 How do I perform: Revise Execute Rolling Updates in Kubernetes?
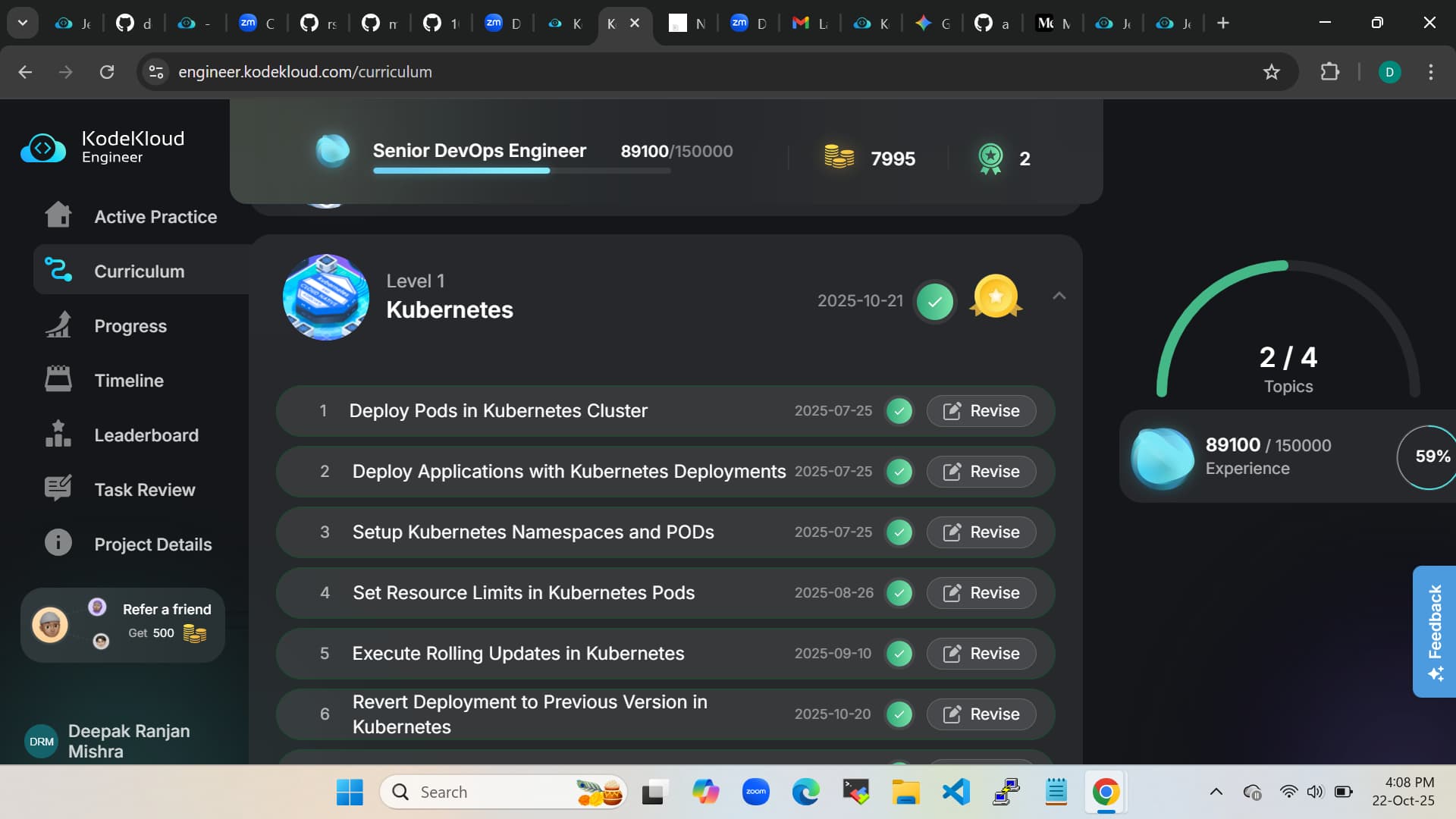[x=981, y=654]
